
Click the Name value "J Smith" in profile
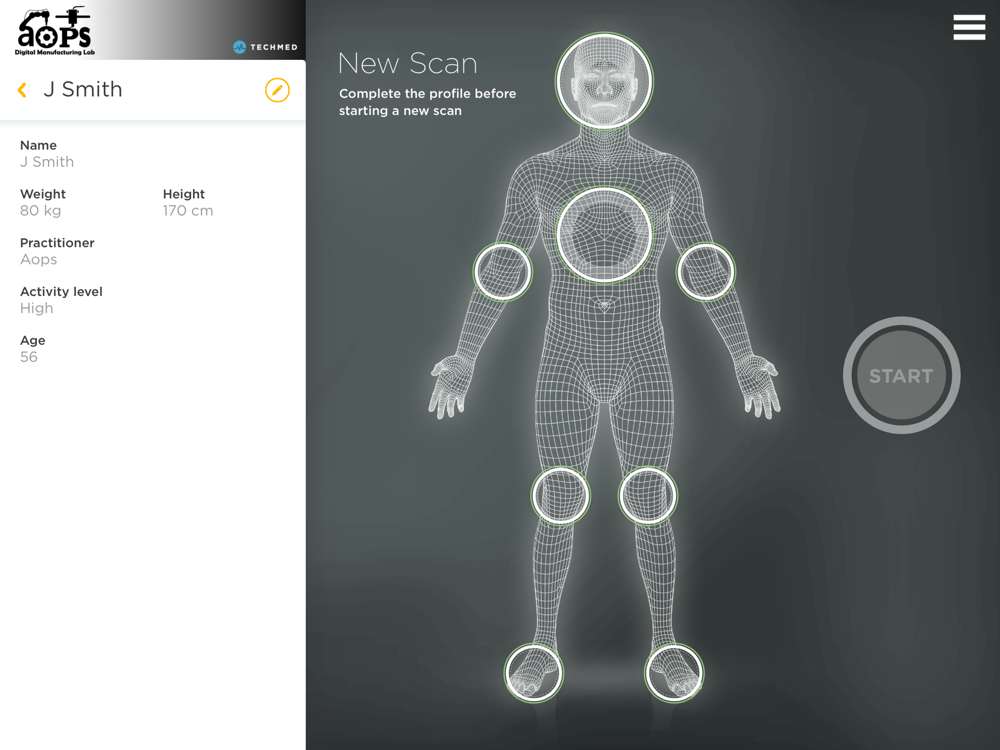point(47,162)
